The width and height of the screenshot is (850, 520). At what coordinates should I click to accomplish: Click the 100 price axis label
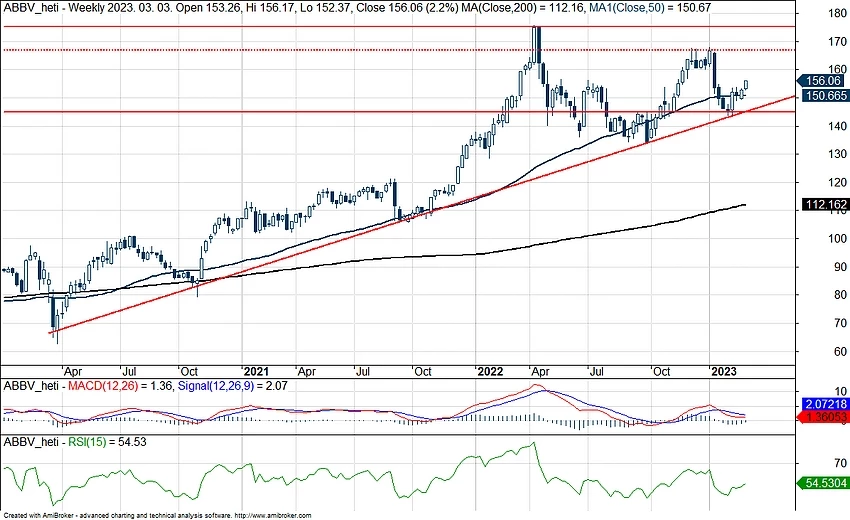(x=838, y=239)
